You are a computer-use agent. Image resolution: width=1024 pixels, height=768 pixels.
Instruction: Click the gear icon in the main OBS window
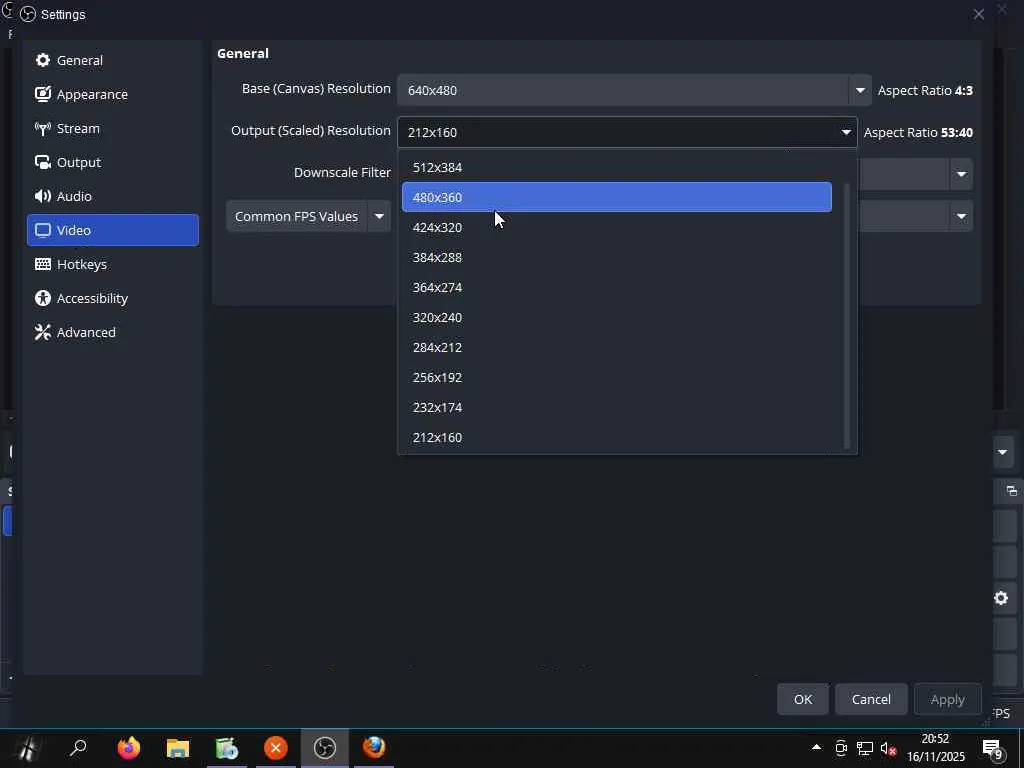point(1001,598)
